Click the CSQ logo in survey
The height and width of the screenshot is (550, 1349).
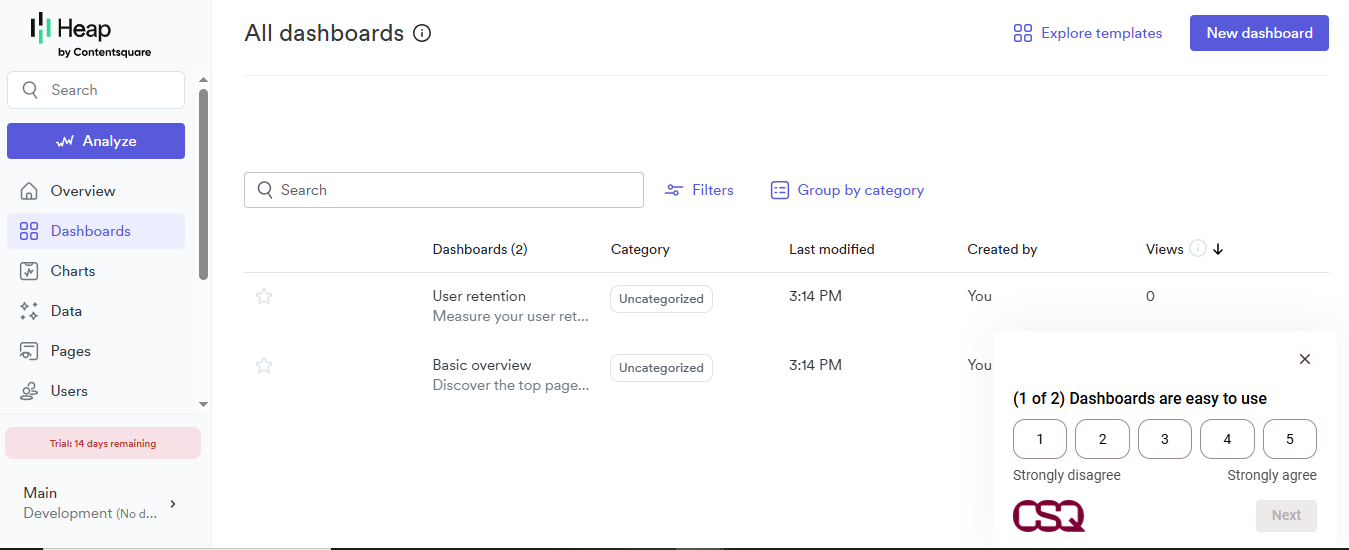tap(1049, 516)
